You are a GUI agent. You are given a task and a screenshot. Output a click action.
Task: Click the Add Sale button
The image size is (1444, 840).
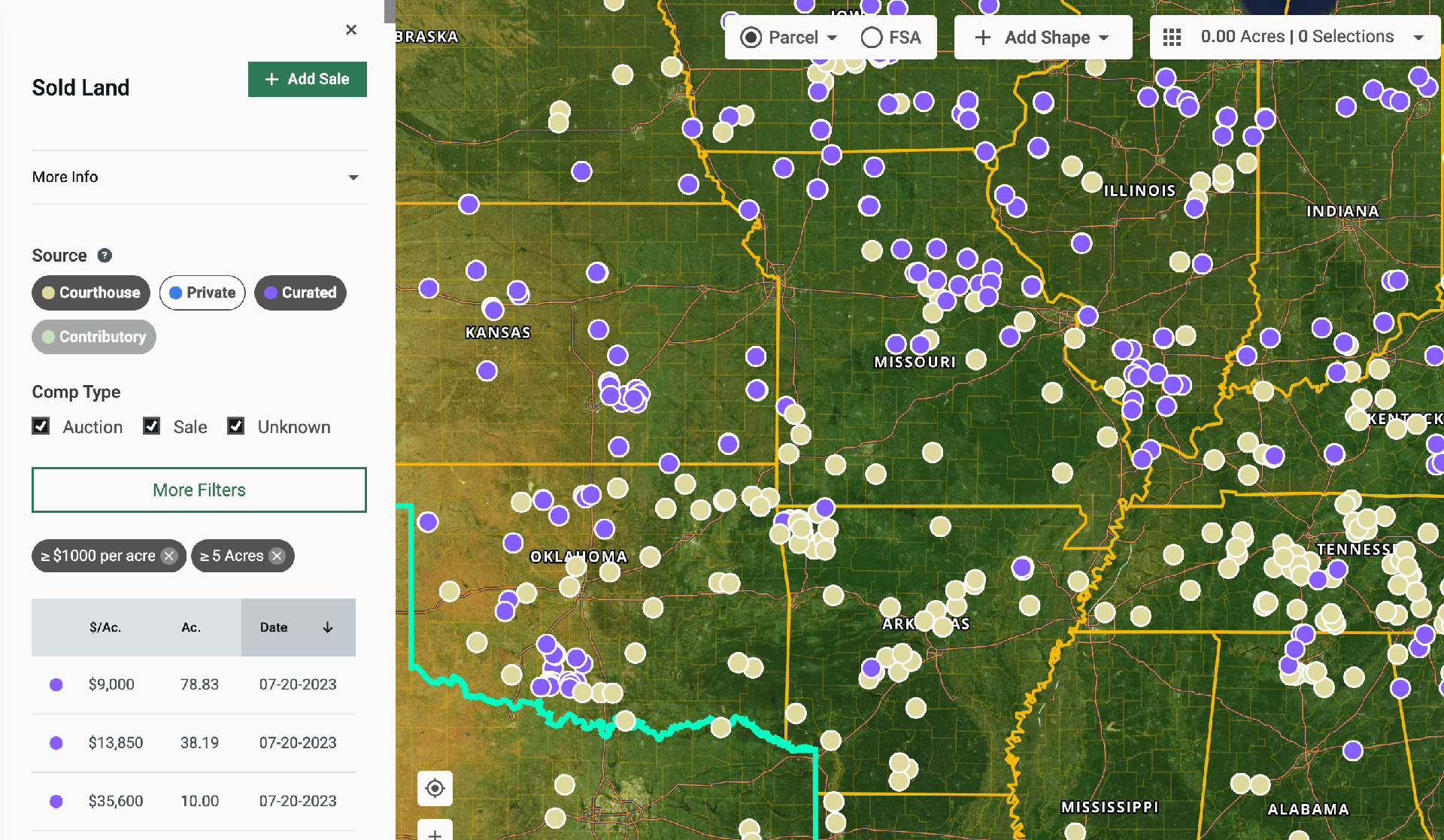[307, 79]
